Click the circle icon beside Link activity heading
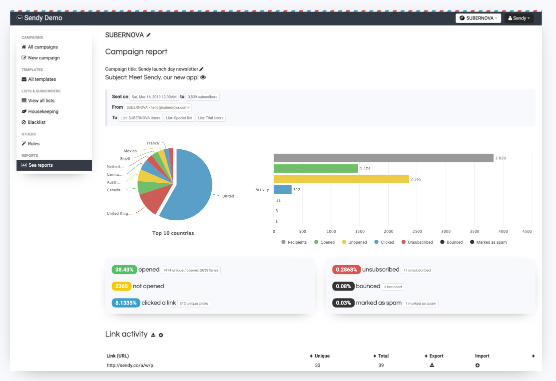The width and height of the screenshot is (556, 381). (161, 335)
